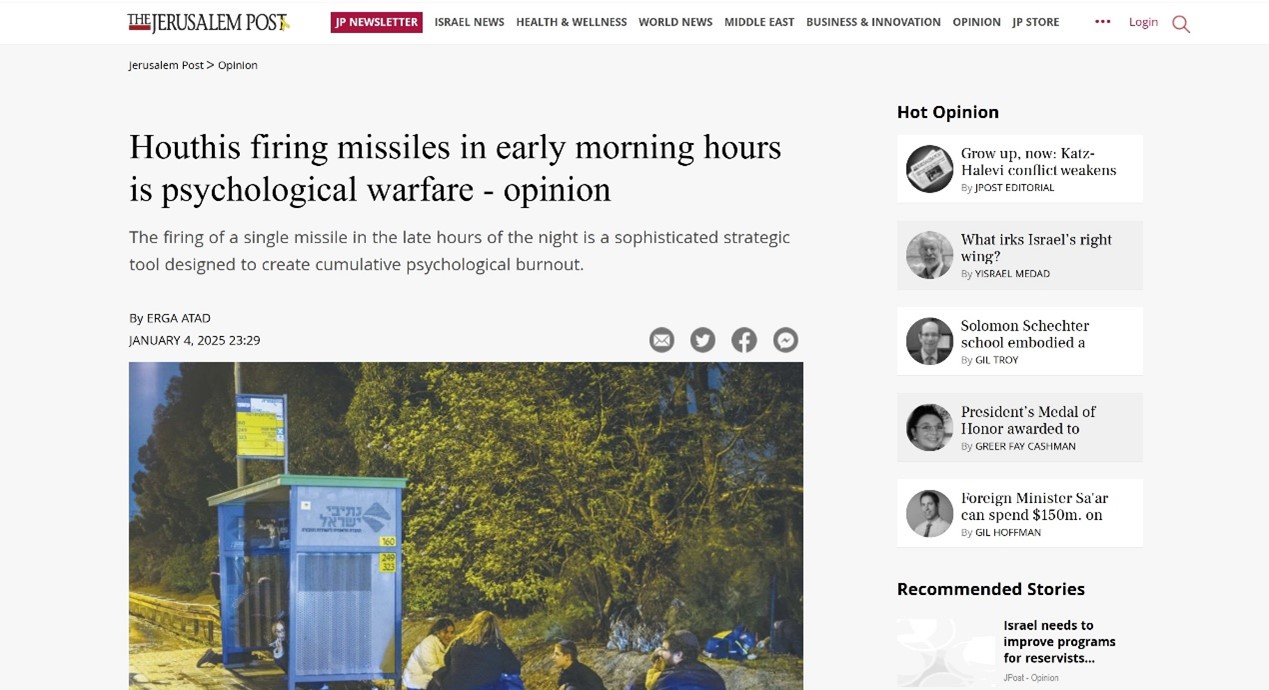Click the Login link

click(1143, 22)
